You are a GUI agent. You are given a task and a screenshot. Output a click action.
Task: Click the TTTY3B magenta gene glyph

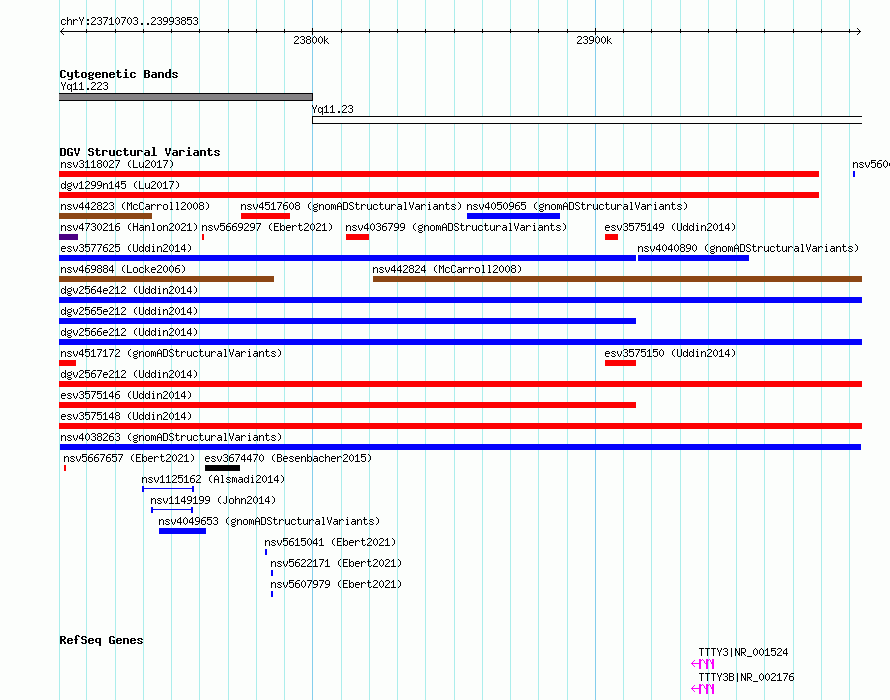pyautogui.click(x=703, y=689)
